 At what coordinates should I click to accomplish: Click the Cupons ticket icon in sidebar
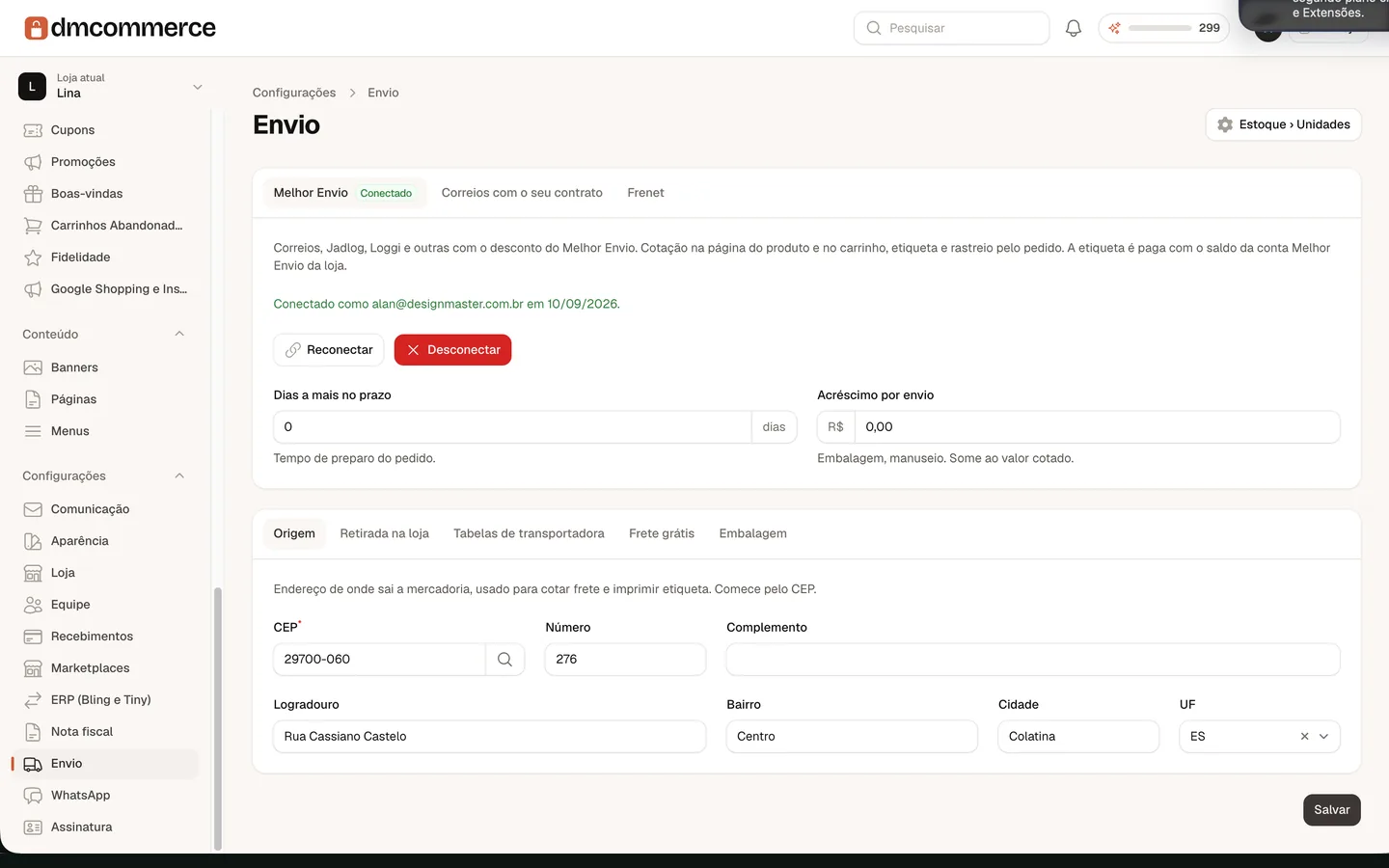coord(33,130)
